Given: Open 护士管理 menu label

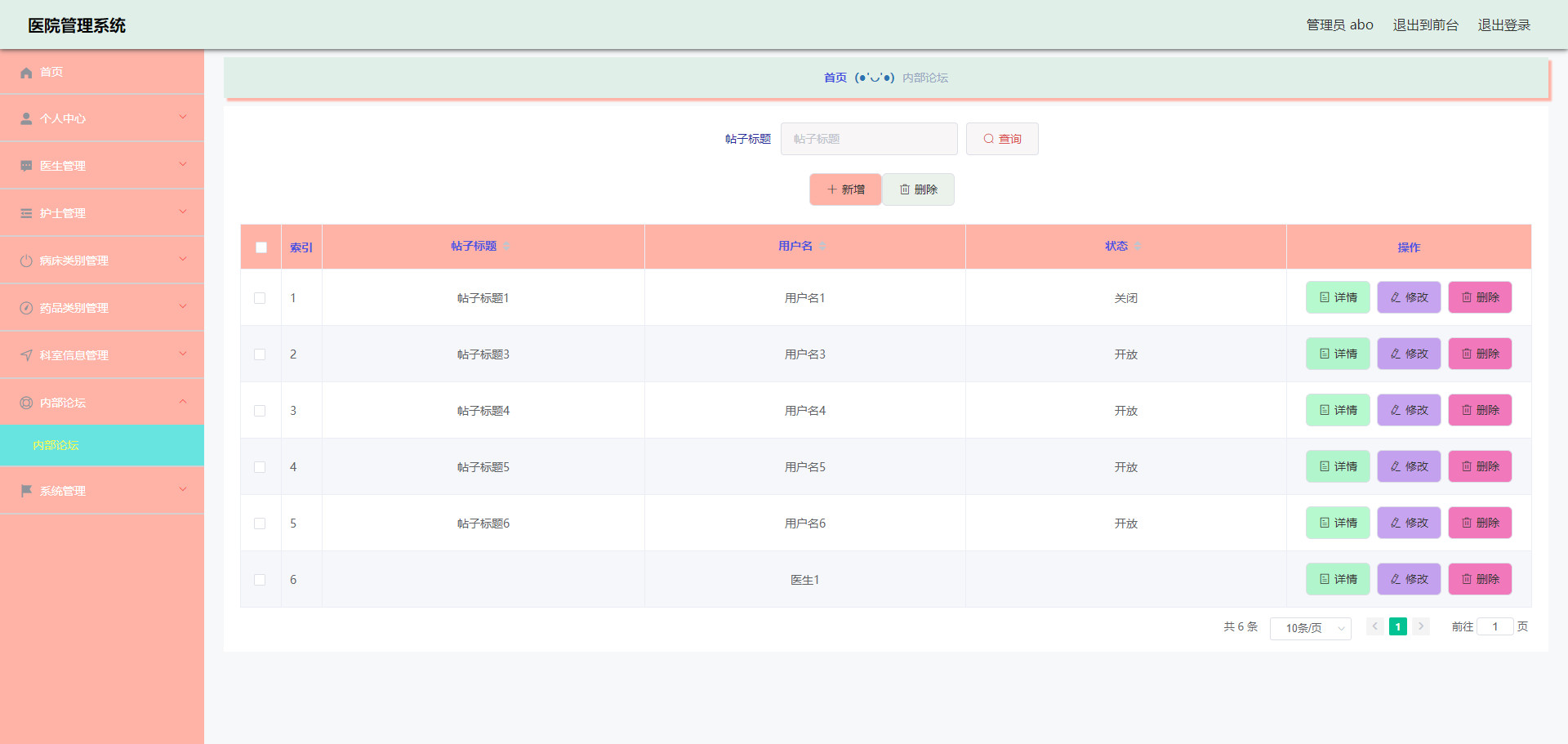Looking at the screenshot, I should pyautogui.click(x=63, y=213).
